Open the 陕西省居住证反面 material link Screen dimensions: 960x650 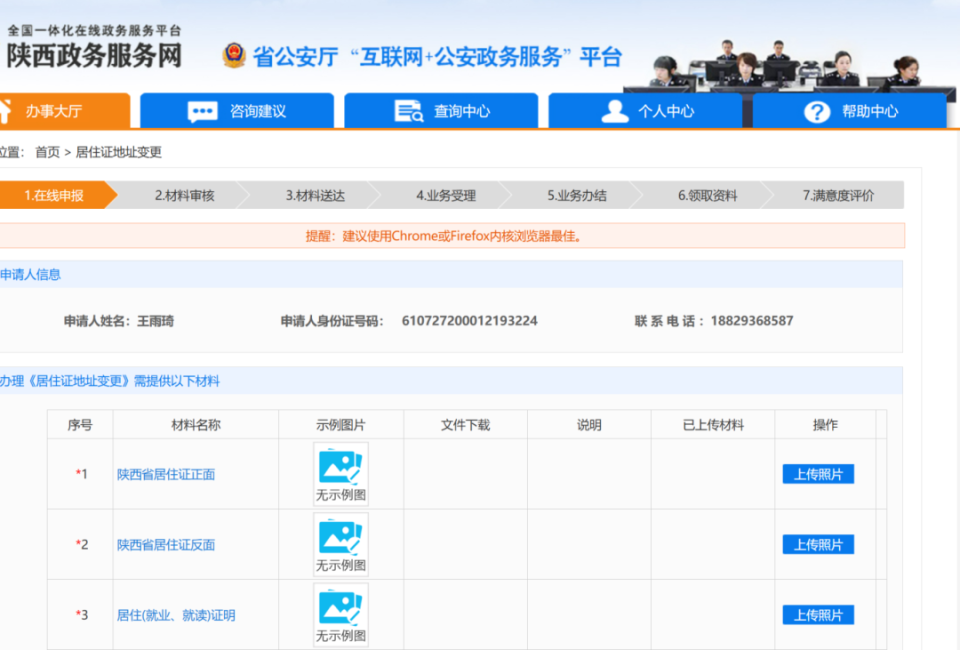(x=166, y=545)
